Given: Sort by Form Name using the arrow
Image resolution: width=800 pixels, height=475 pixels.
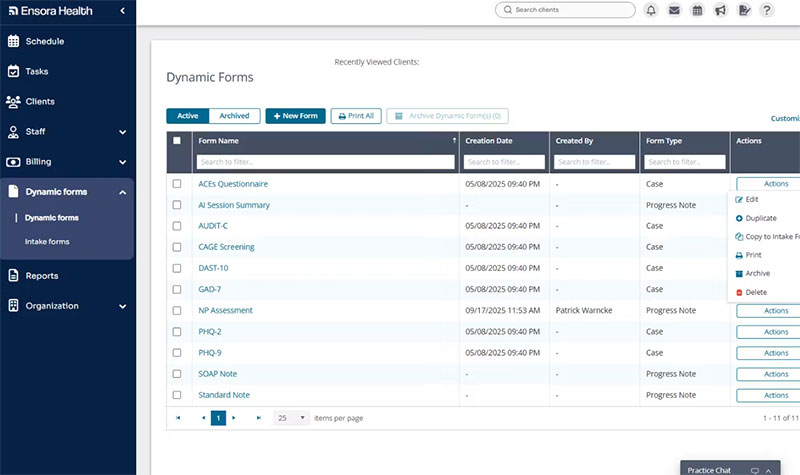Looking at the screenshot, I should (454, 140).
